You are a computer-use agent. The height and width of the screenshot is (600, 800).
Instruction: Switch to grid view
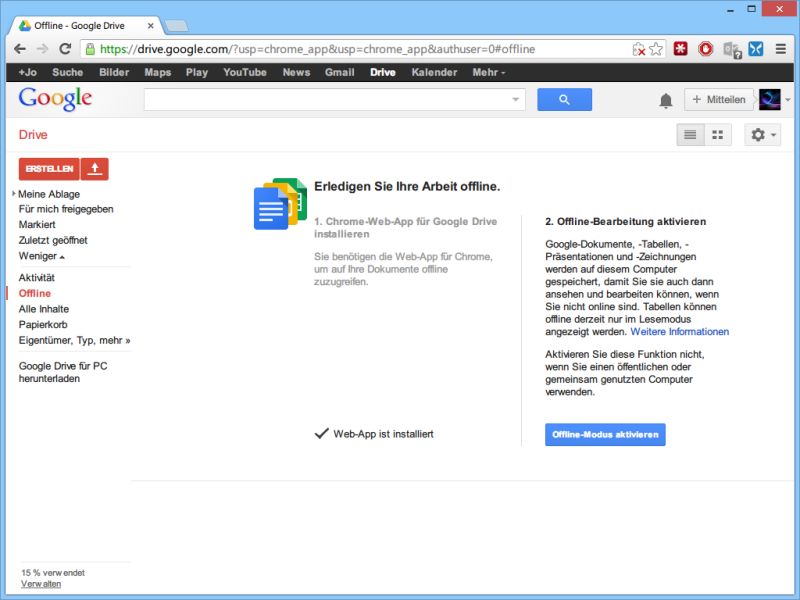[718, 135]
